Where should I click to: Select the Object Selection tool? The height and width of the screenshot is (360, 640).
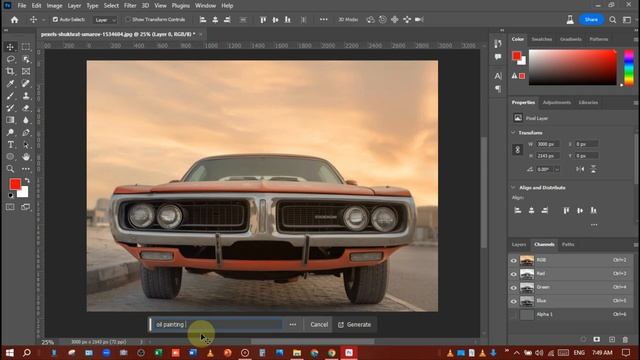click(26, 59)
